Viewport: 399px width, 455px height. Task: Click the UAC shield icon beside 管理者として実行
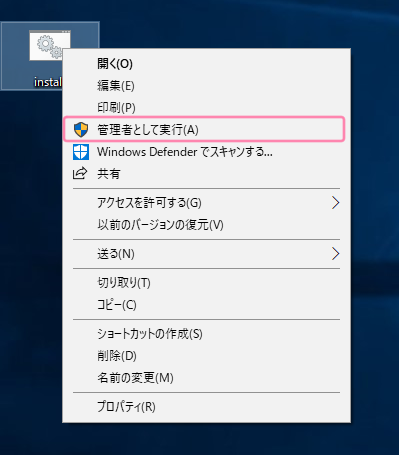(x=81, y=129)
